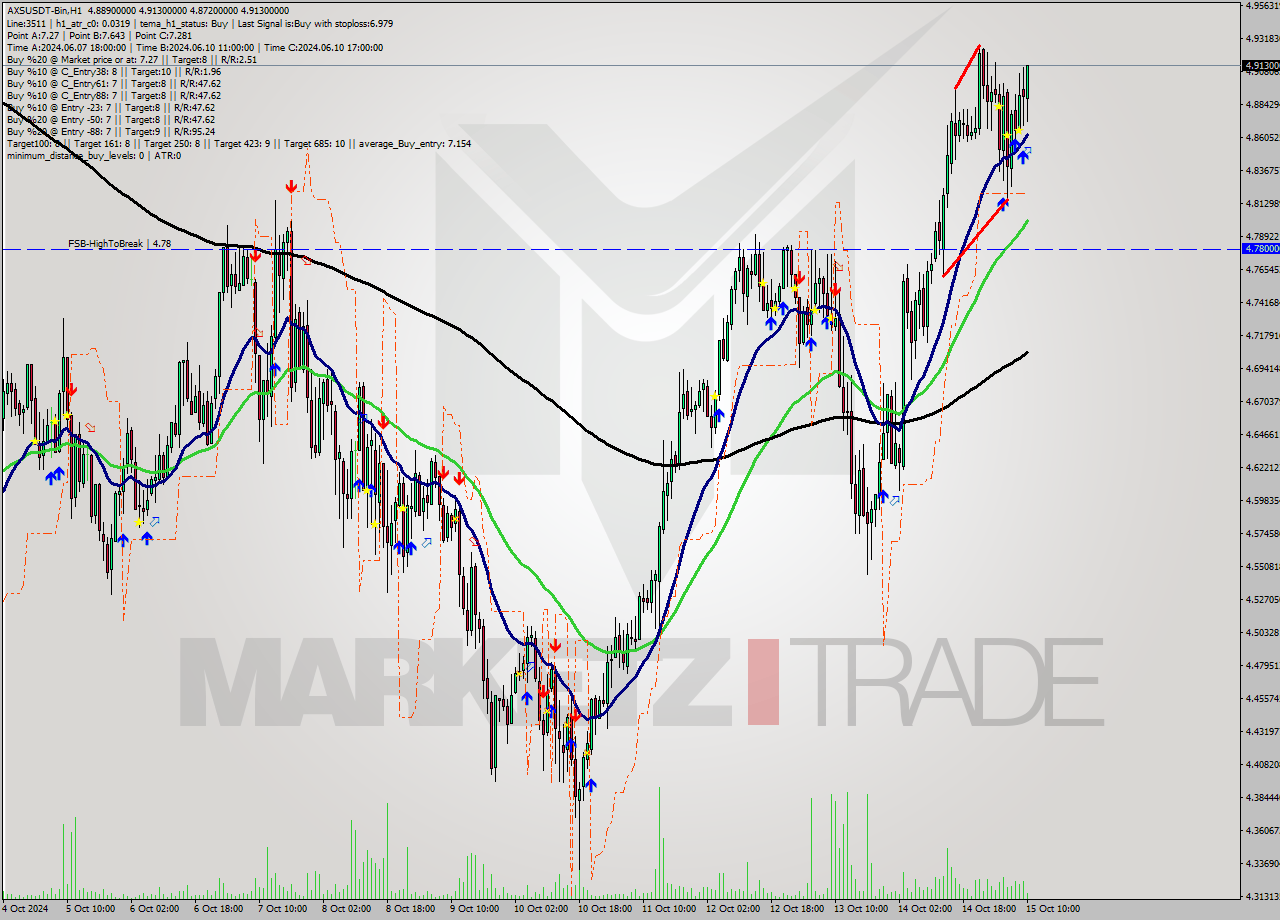The width and height of the screenshot is (1280, 920).
Task: Click the '12 Oct 02:00' time label
Action: 732,909
